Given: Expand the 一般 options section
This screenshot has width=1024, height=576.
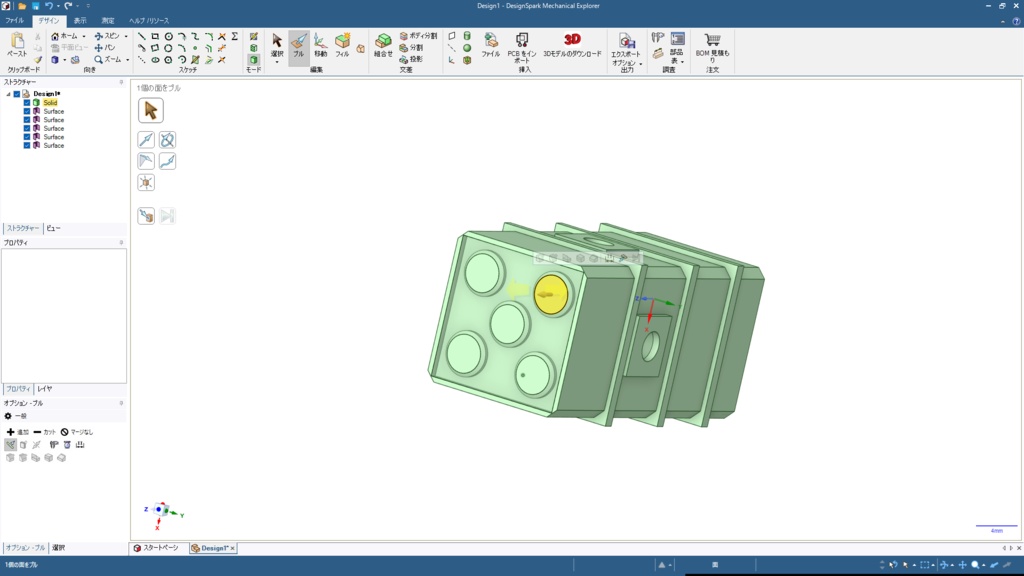Looking at the screenshot, I should tap(15, 416).
